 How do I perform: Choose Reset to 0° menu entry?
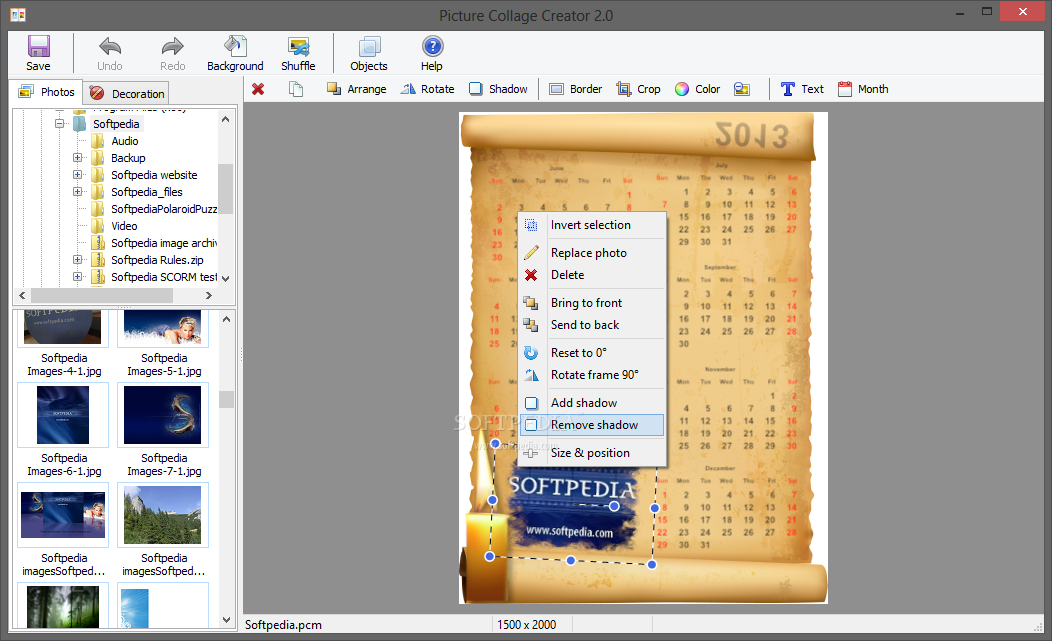coord(592,352)
